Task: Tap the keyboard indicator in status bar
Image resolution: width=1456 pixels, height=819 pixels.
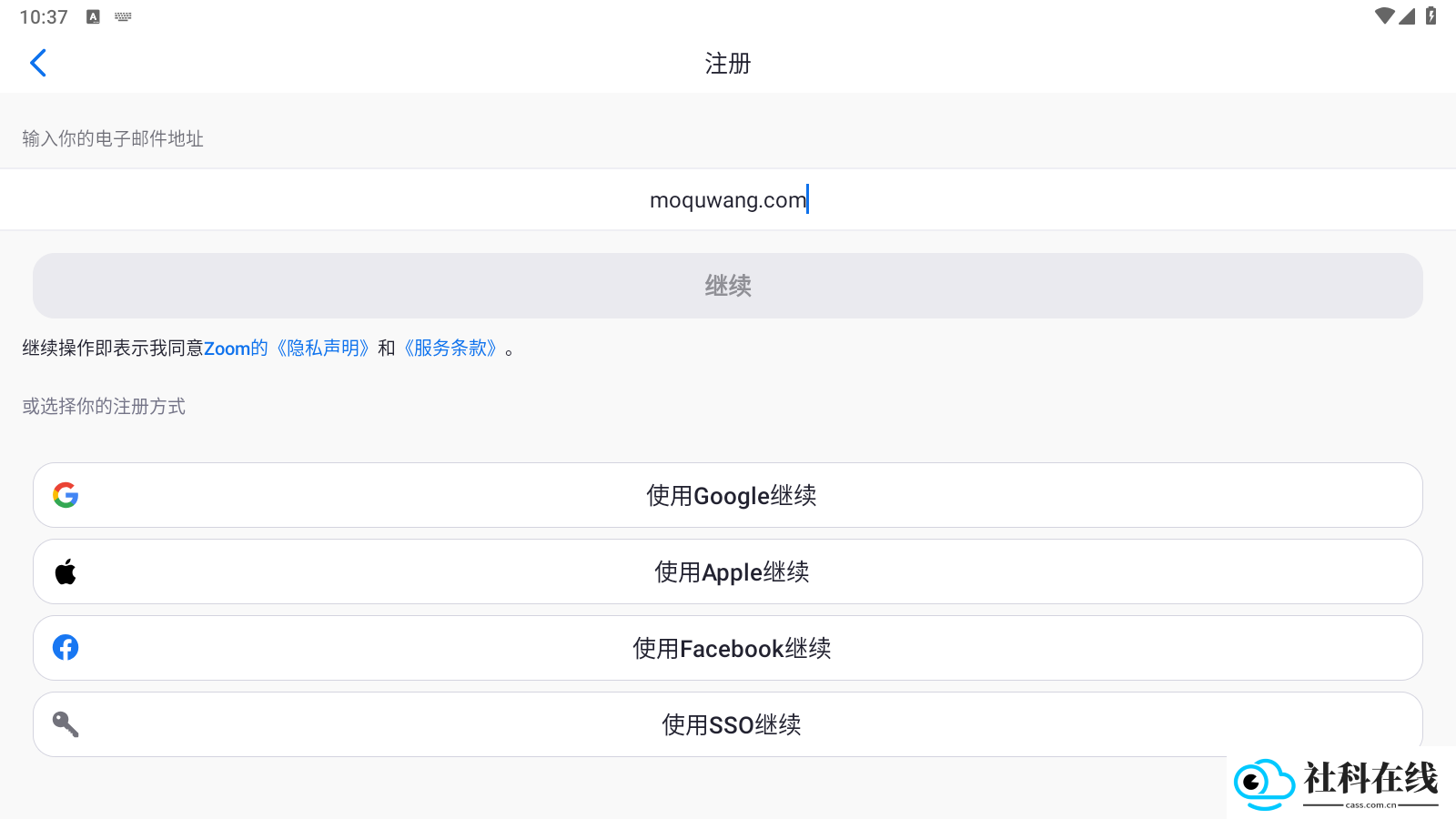Action: point(123,16)
